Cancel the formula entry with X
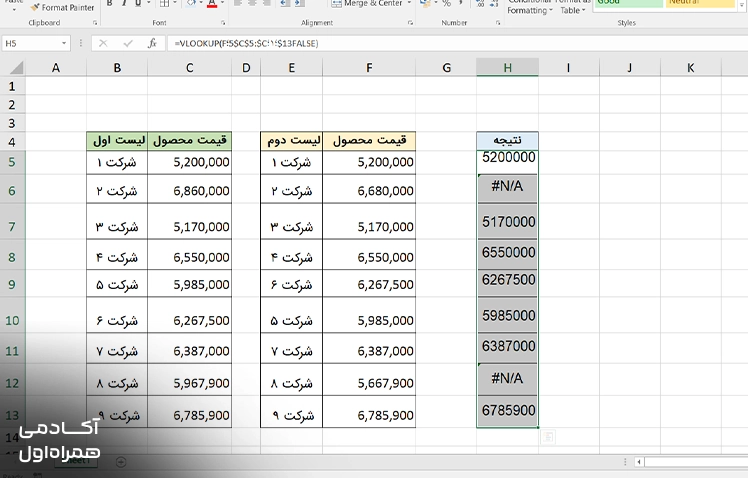The width and height of the screenshot is (748, 478). coord(103,43)
